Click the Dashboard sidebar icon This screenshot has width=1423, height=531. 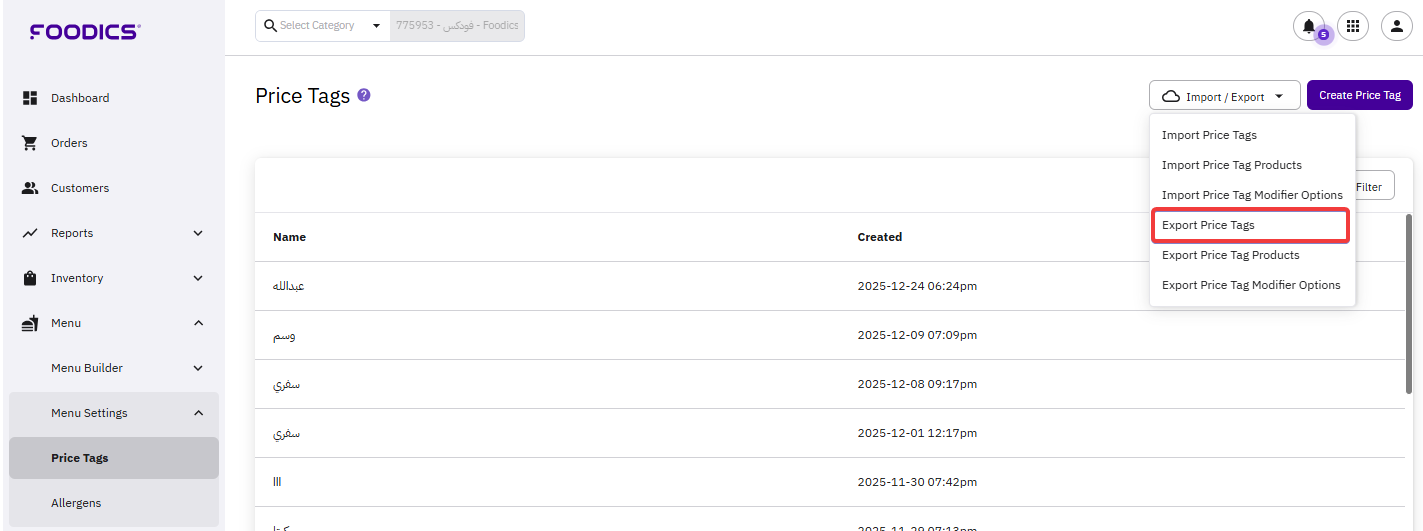click(30, 98)
